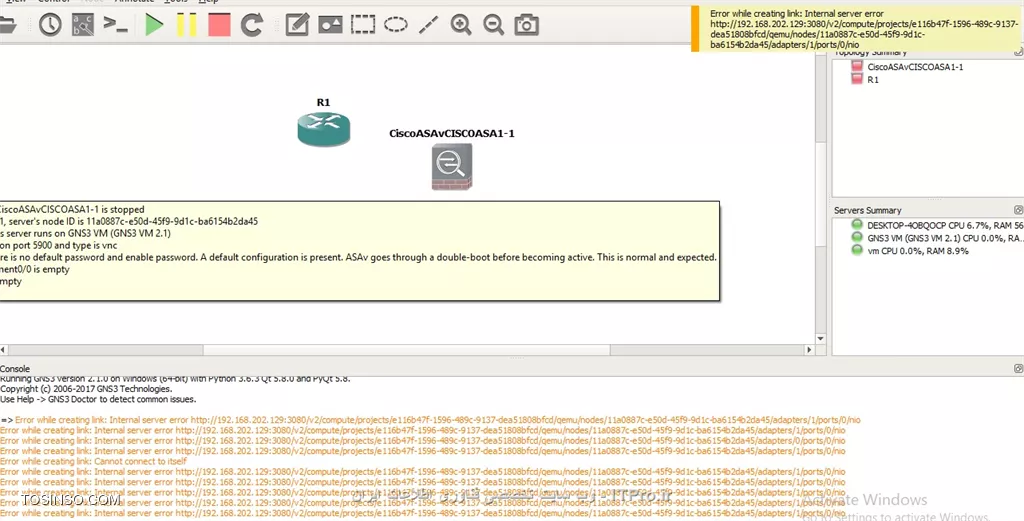Select CiscoASAvCISCOASA1-1 in Topology Summary
The height and width of the screenshot is (521, 1024).
coord(915,67)
